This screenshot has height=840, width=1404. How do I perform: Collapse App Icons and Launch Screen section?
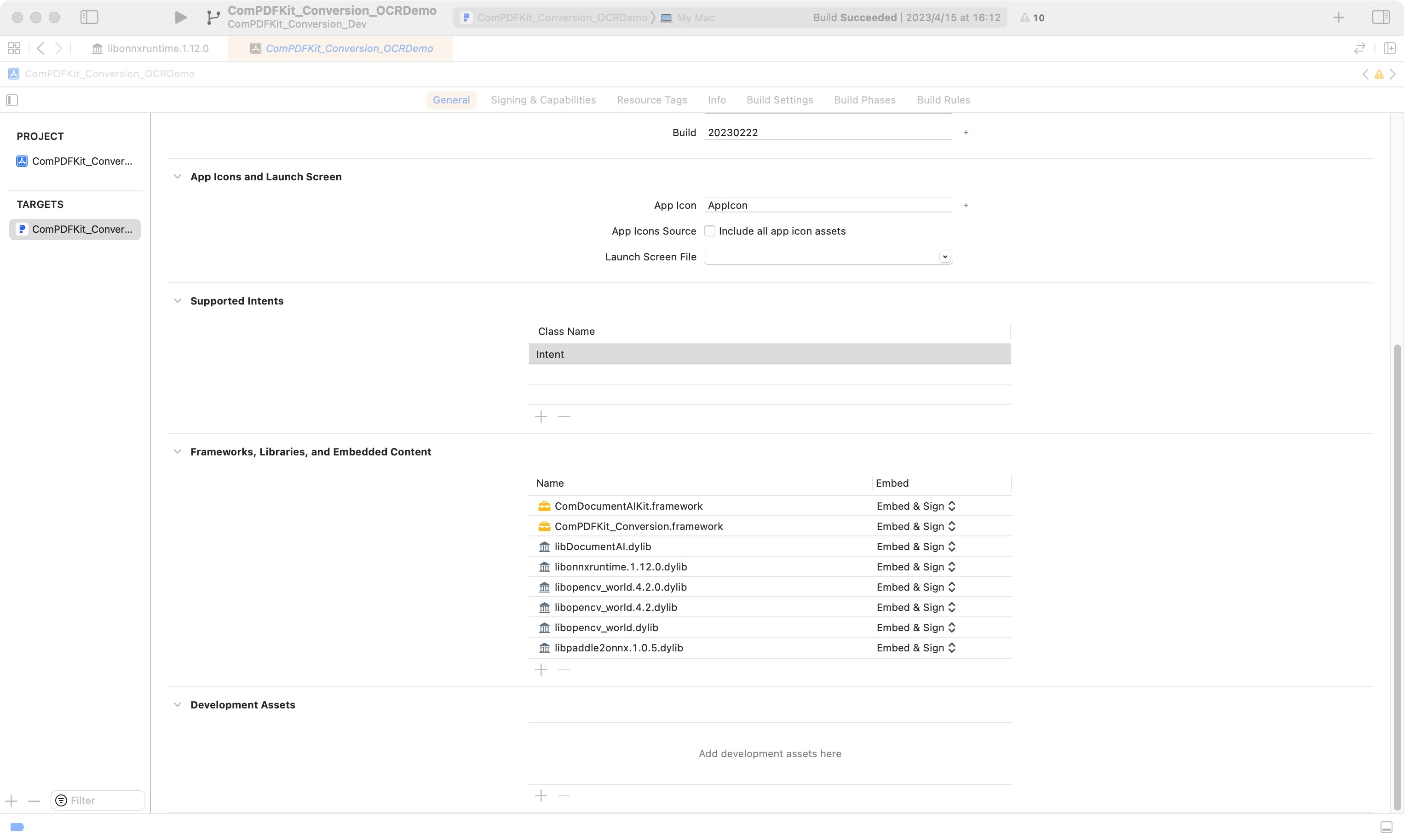[178, 177]
